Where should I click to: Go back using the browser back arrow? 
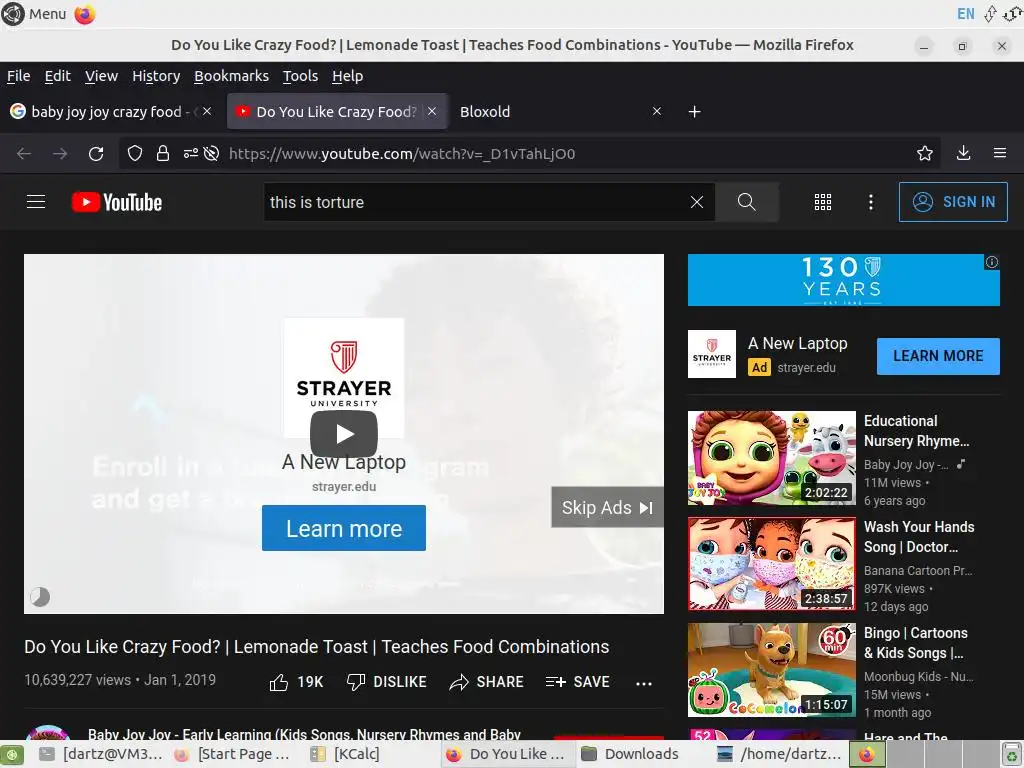[24, 153]
